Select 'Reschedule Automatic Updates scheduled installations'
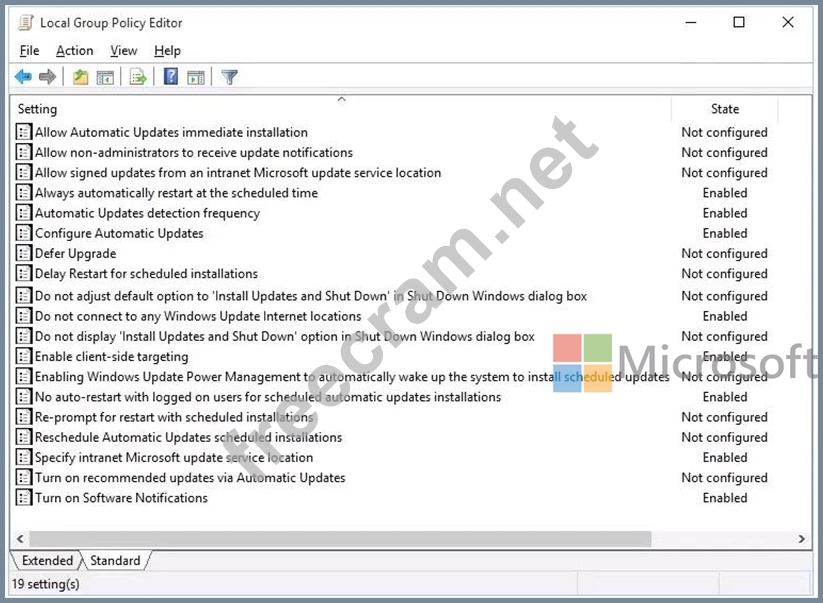Screen dimensions: 823x603 (188, 437)
